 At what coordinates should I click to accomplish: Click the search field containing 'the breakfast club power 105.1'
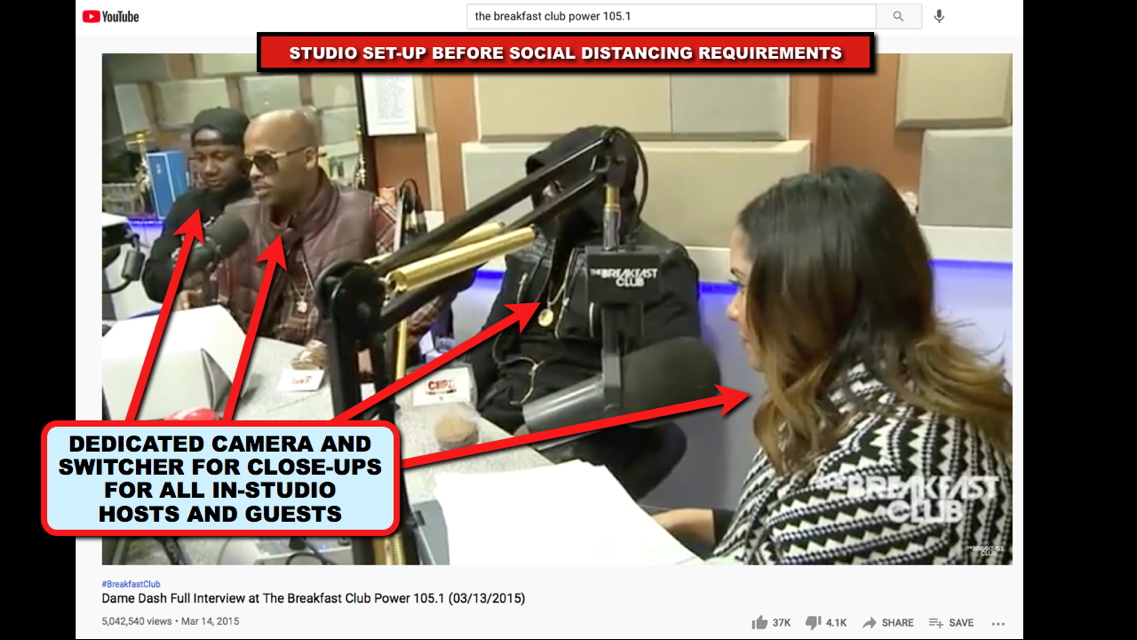click(x=671, y=16)
